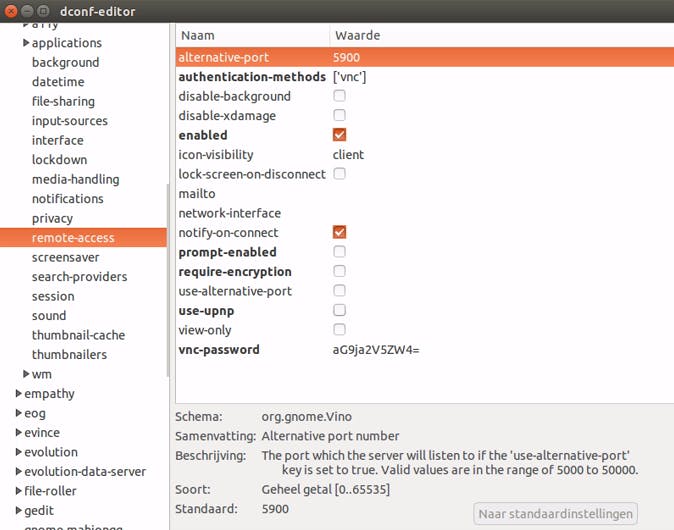The height and width of the screenshot is (530, 674).
Task: Tick the view-only checkbox
Action: (x=339, y=330)
